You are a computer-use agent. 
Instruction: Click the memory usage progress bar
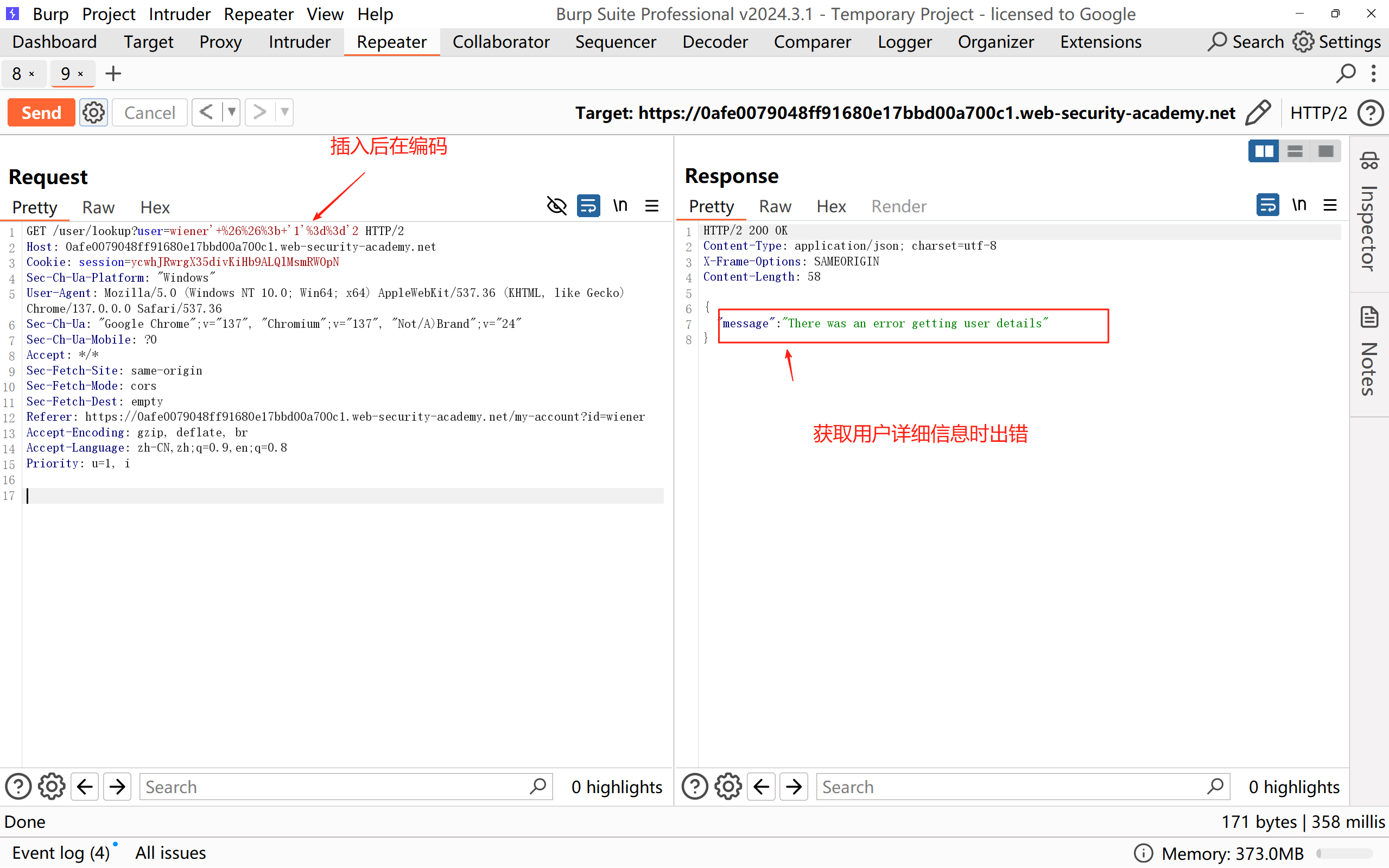(1344, 853)
